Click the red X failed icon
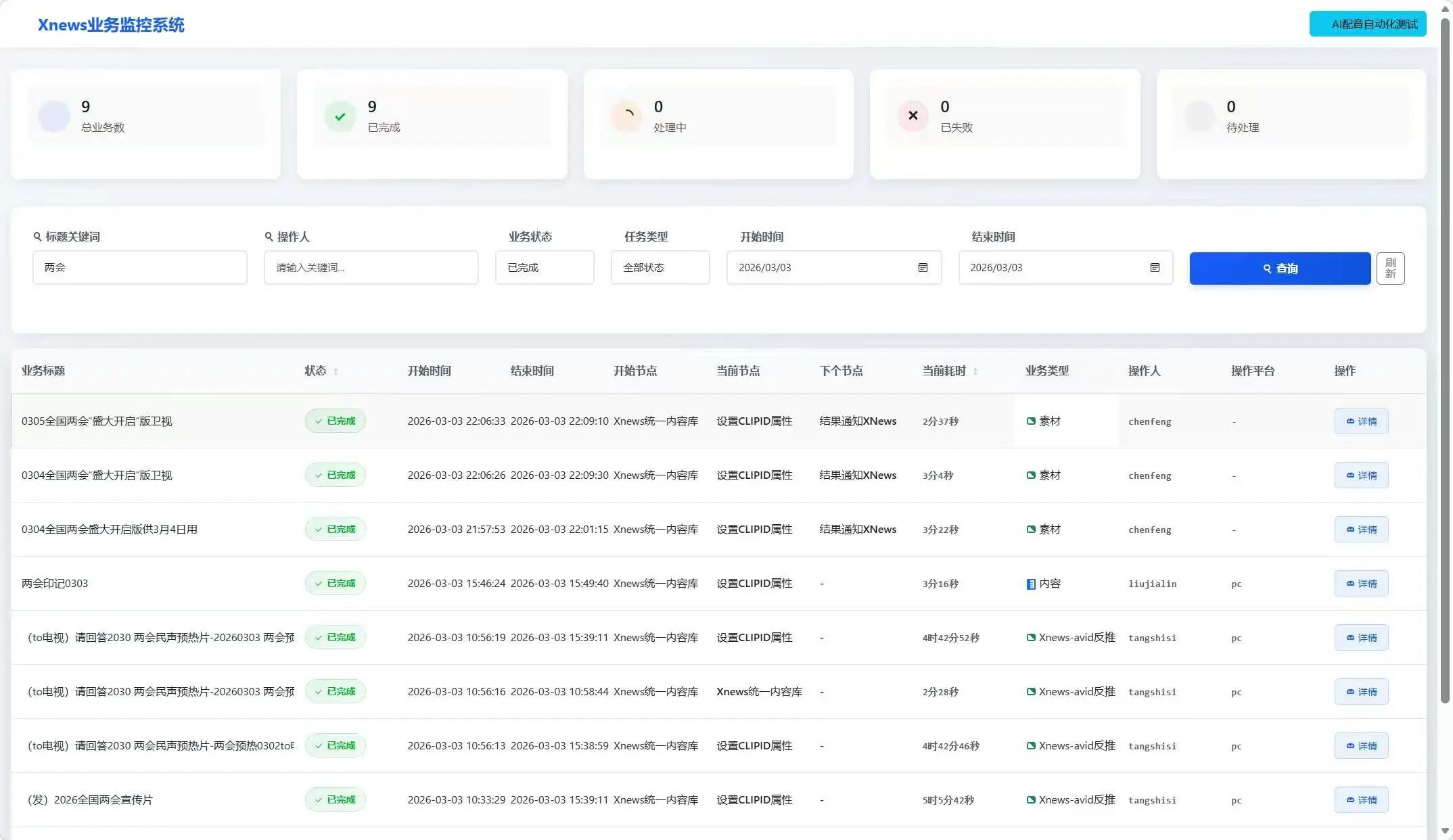Viewport: 1453px width, 840px height. tap(913, 116)
